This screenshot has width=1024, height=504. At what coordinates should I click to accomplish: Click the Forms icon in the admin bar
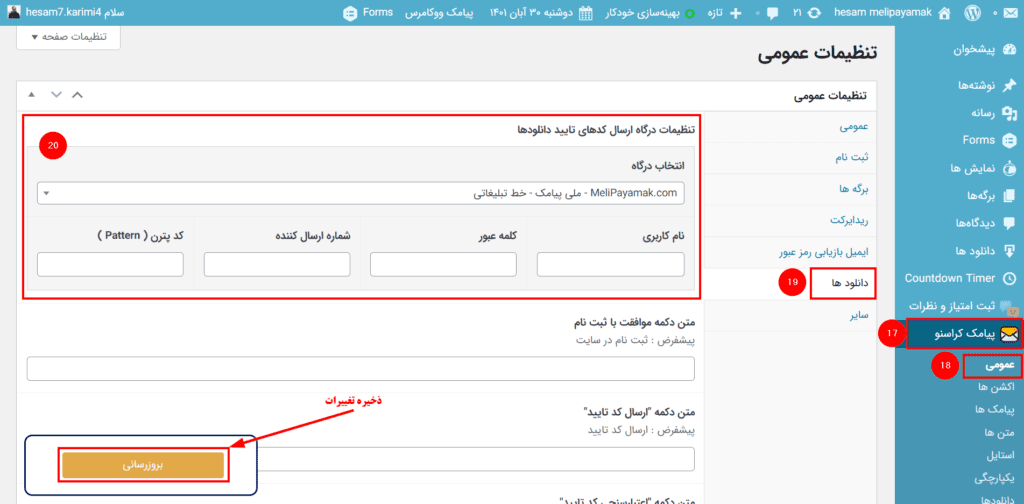[350, 13]
